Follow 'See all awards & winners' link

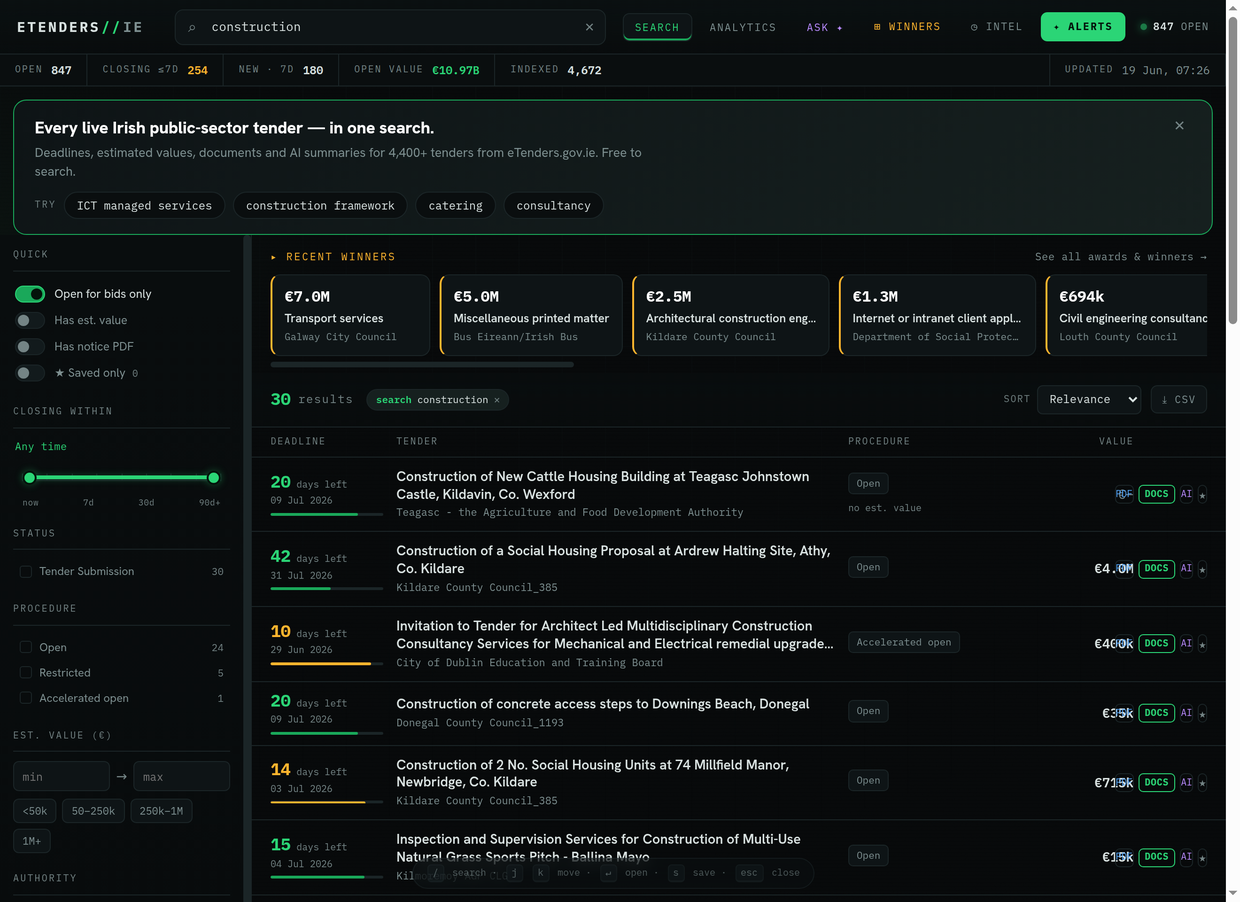[1121, 257]
